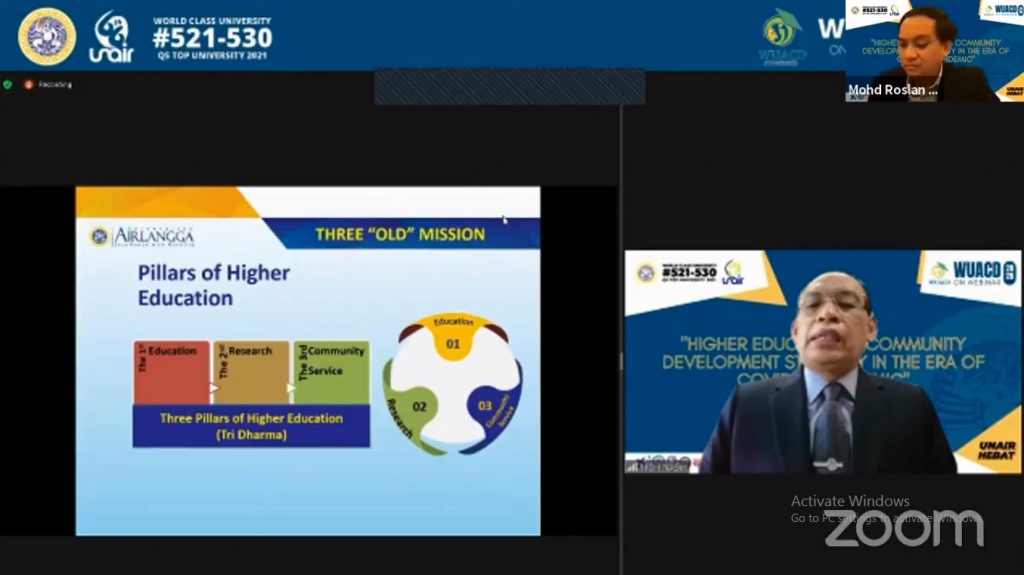Viewport: 1024px width, 575px height.
Task: Click the green 3rd Community Service box
Action: coord(331,371)
